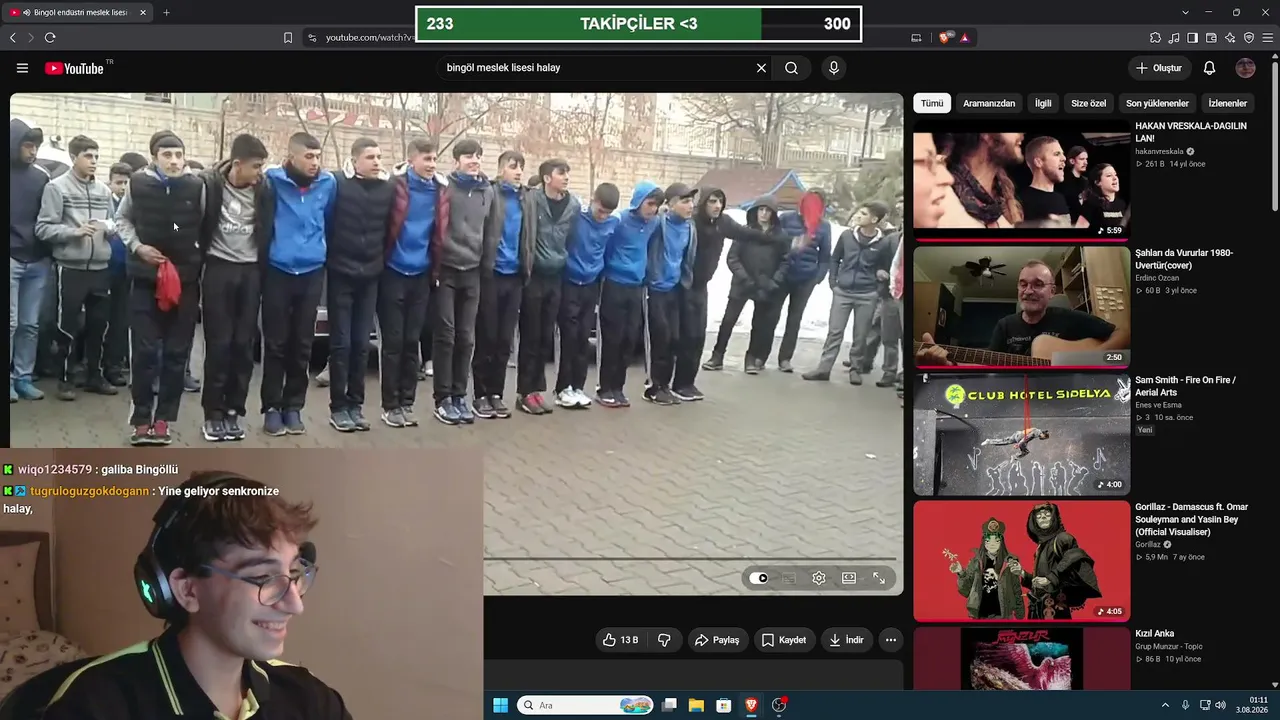
Task: Open YouTube notifications bell
Action: tap(1209, 68)
